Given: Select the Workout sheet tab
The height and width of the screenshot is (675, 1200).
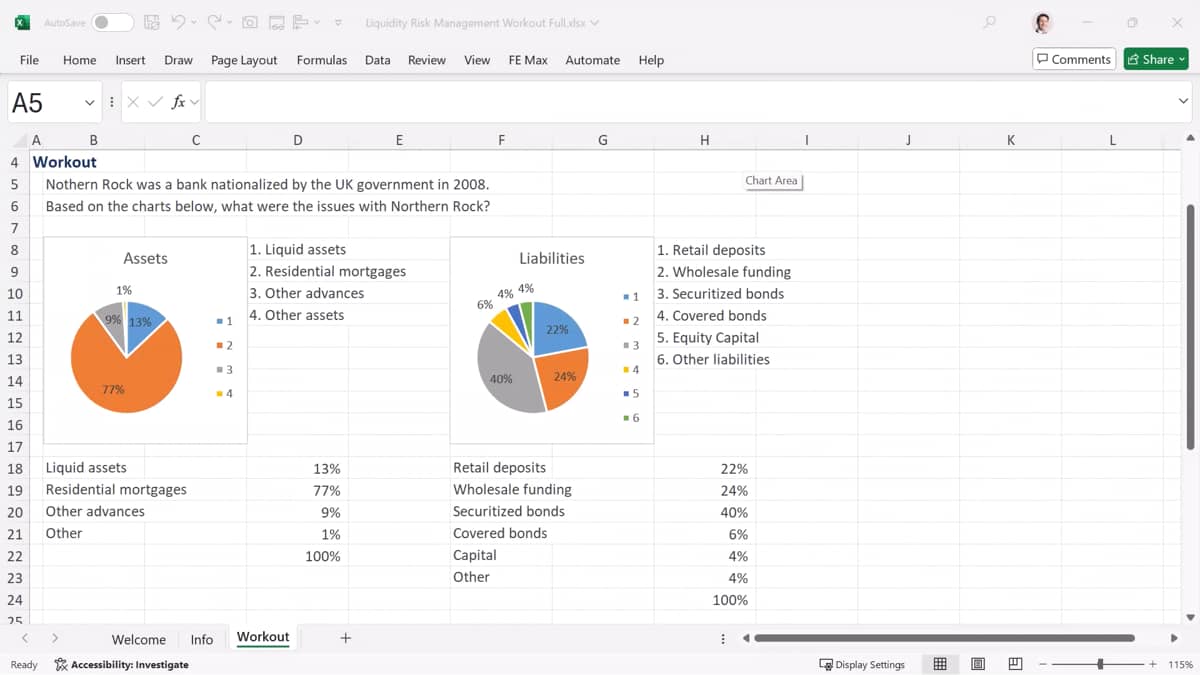Looking at the screenshot, I should tap(263, 638).
